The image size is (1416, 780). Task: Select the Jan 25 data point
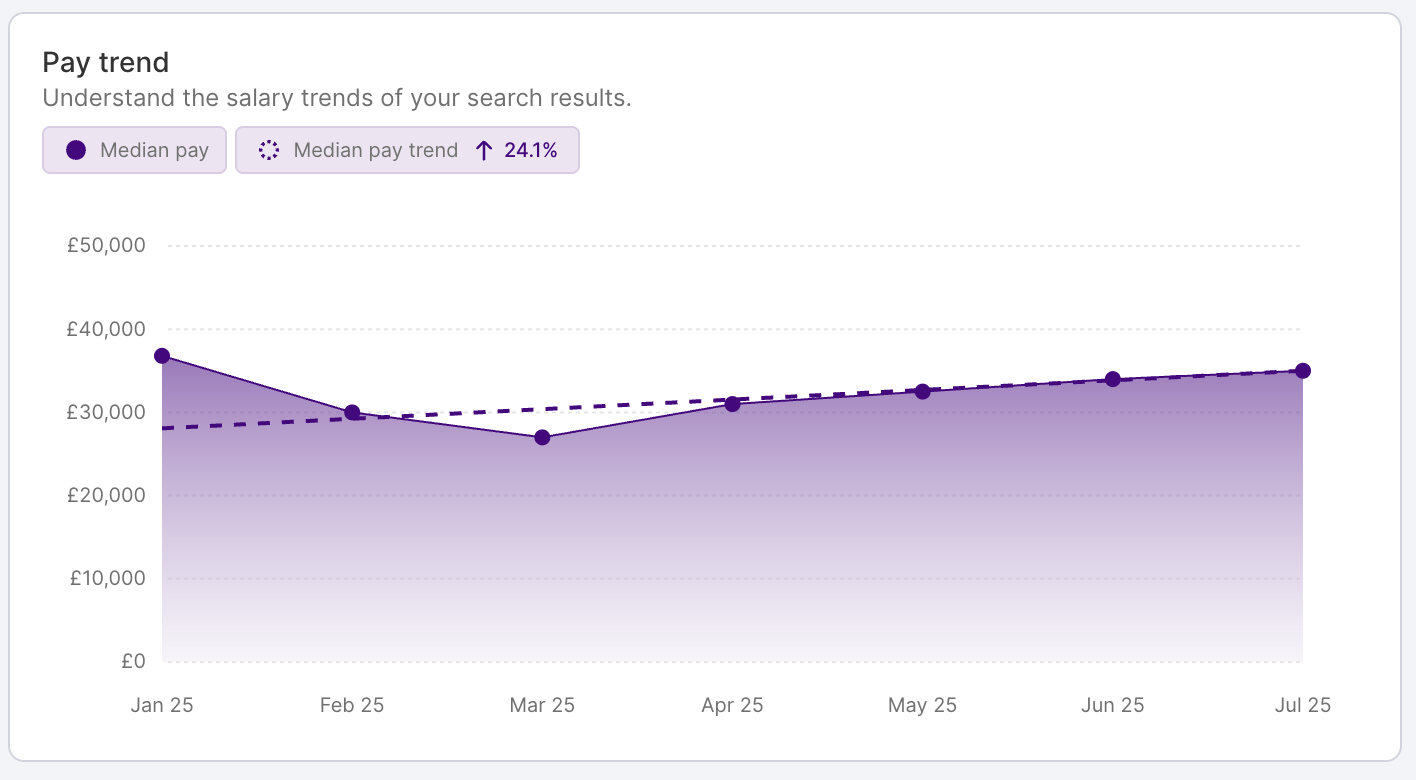click(162, 356)
